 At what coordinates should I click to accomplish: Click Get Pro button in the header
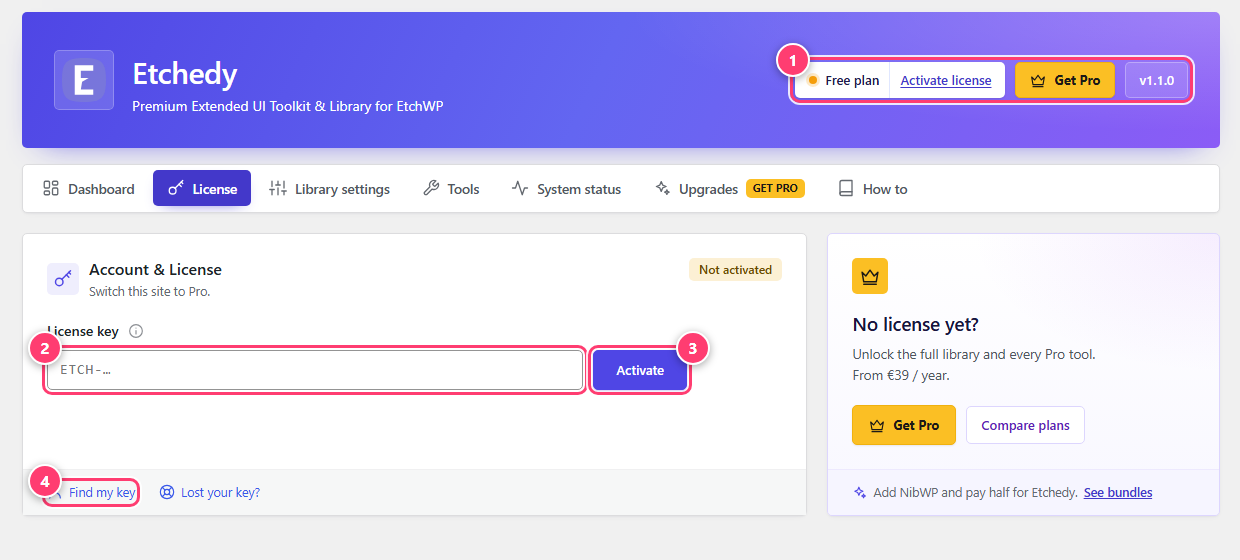tap(1065, 80)
